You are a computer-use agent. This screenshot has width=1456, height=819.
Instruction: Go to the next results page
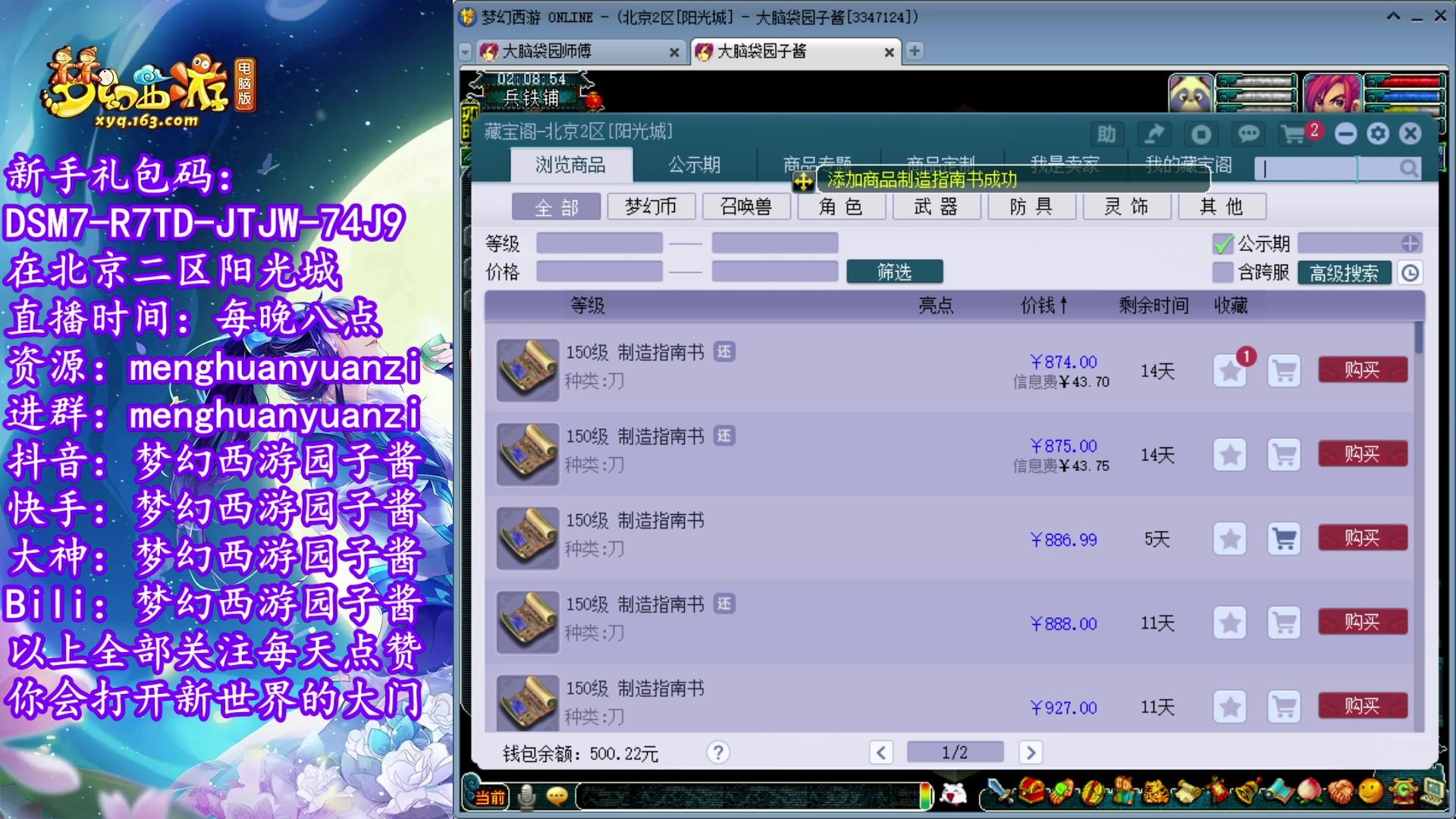coord(1030,752)
